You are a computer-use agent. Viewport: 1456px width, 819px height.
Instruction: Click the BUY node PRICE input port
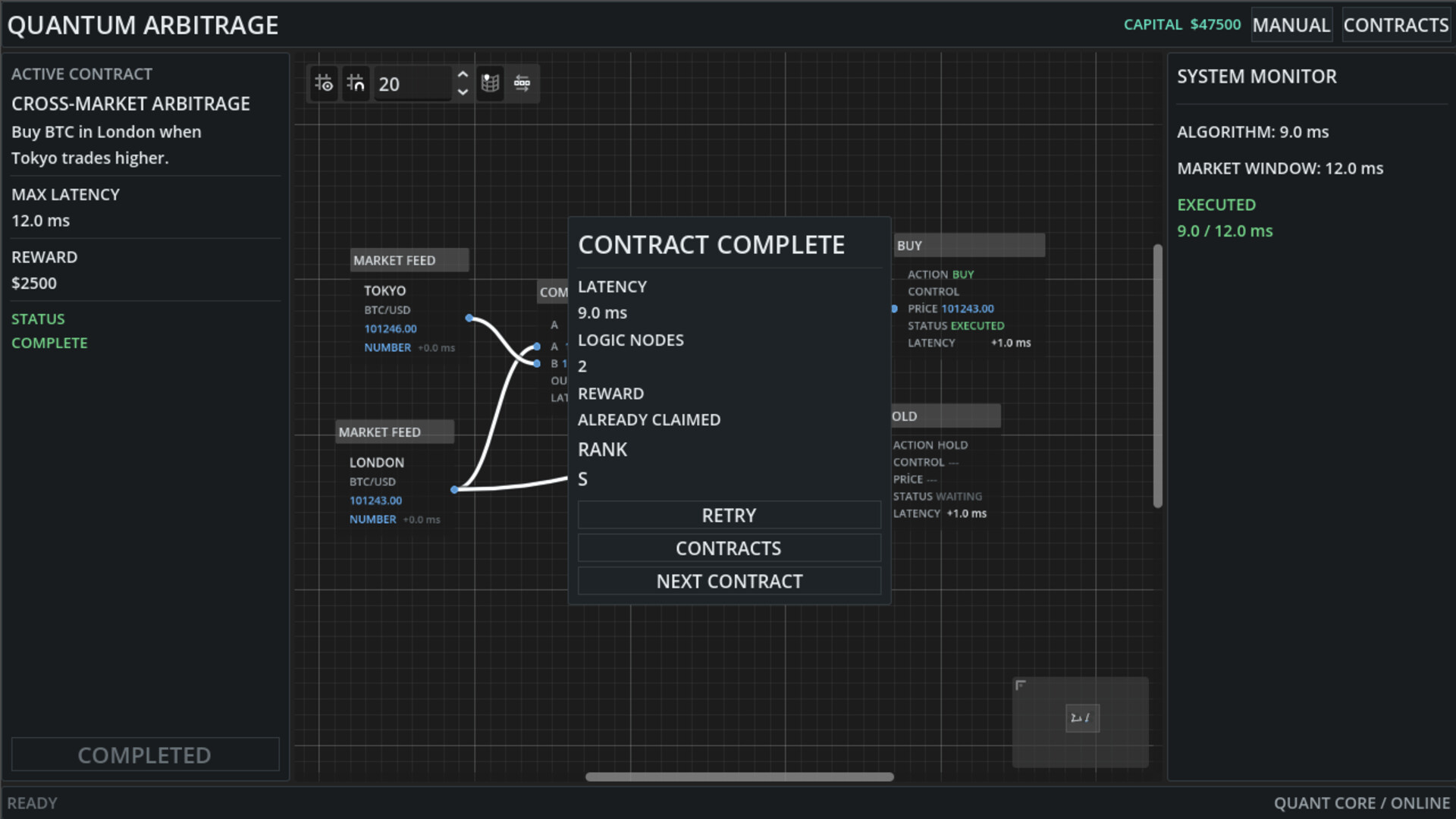tap(895, 309)
